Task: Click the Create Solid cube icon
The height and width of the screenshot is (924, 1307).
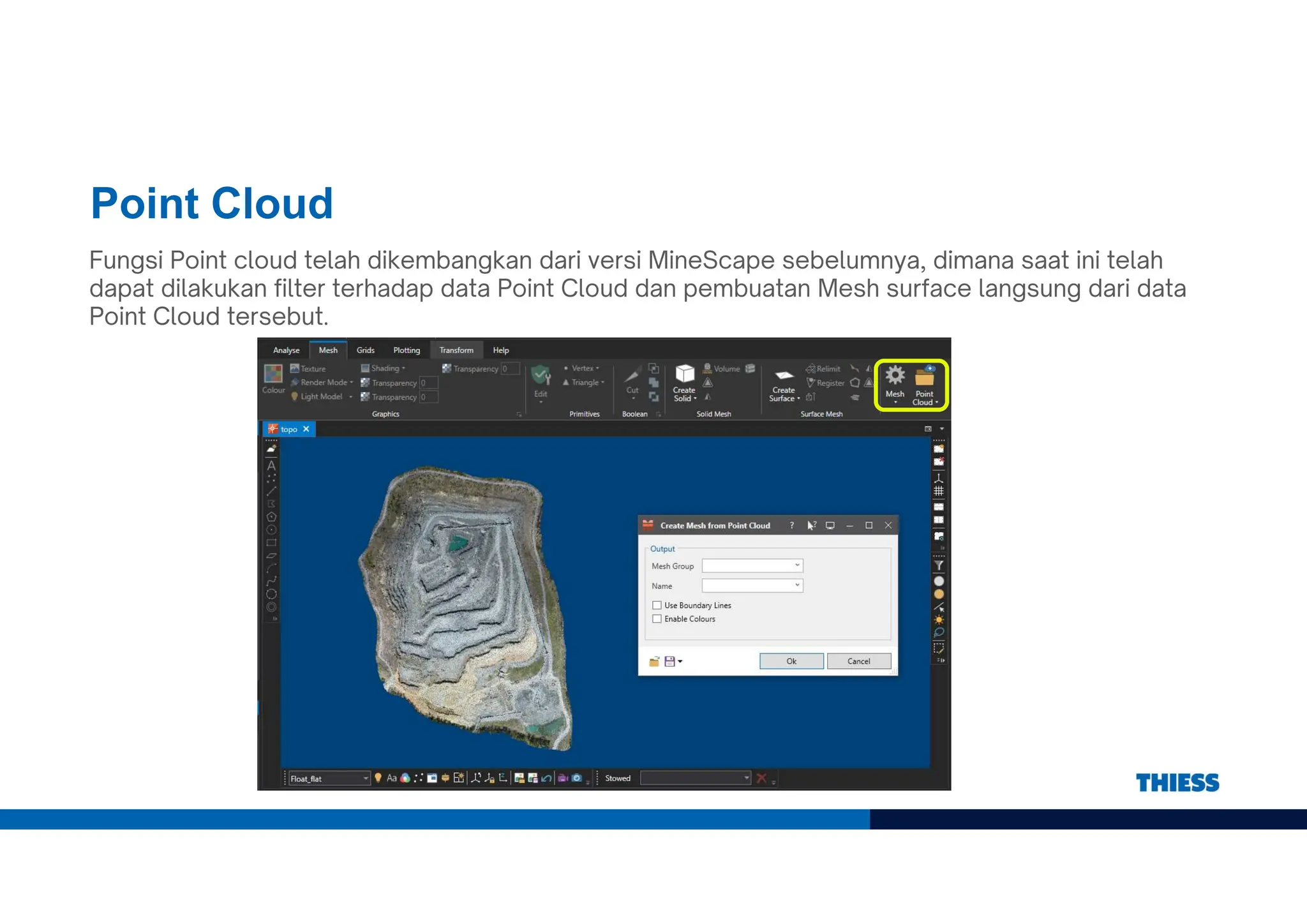Action: coord(684,374)
